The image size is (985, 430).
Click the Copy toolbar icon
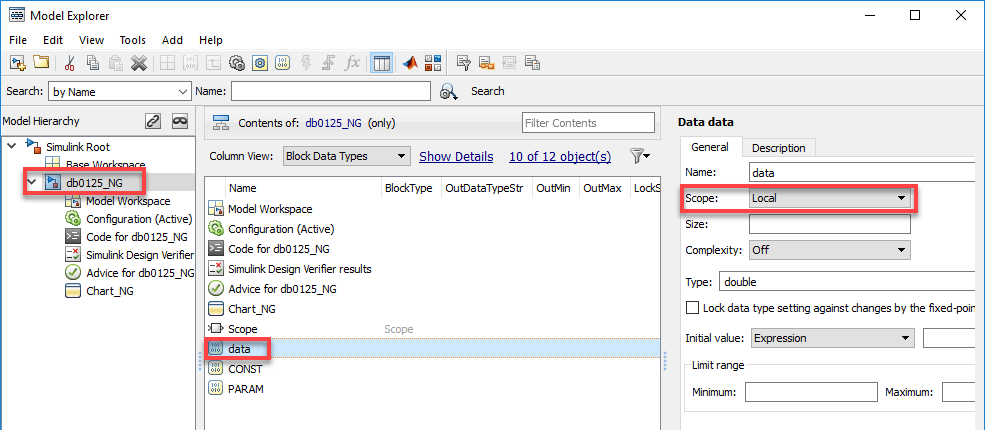click(93, 63)
